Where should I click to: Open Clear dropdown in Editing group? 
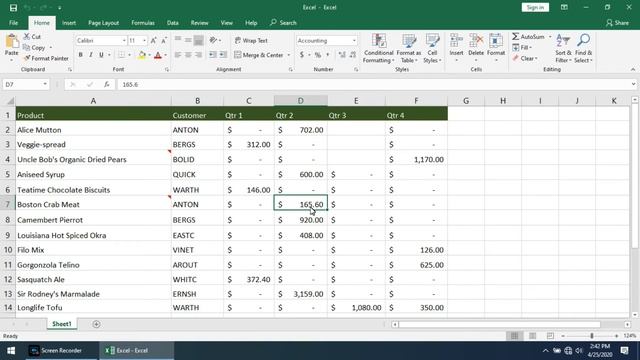pyautogui.click(x=525, y=58)
